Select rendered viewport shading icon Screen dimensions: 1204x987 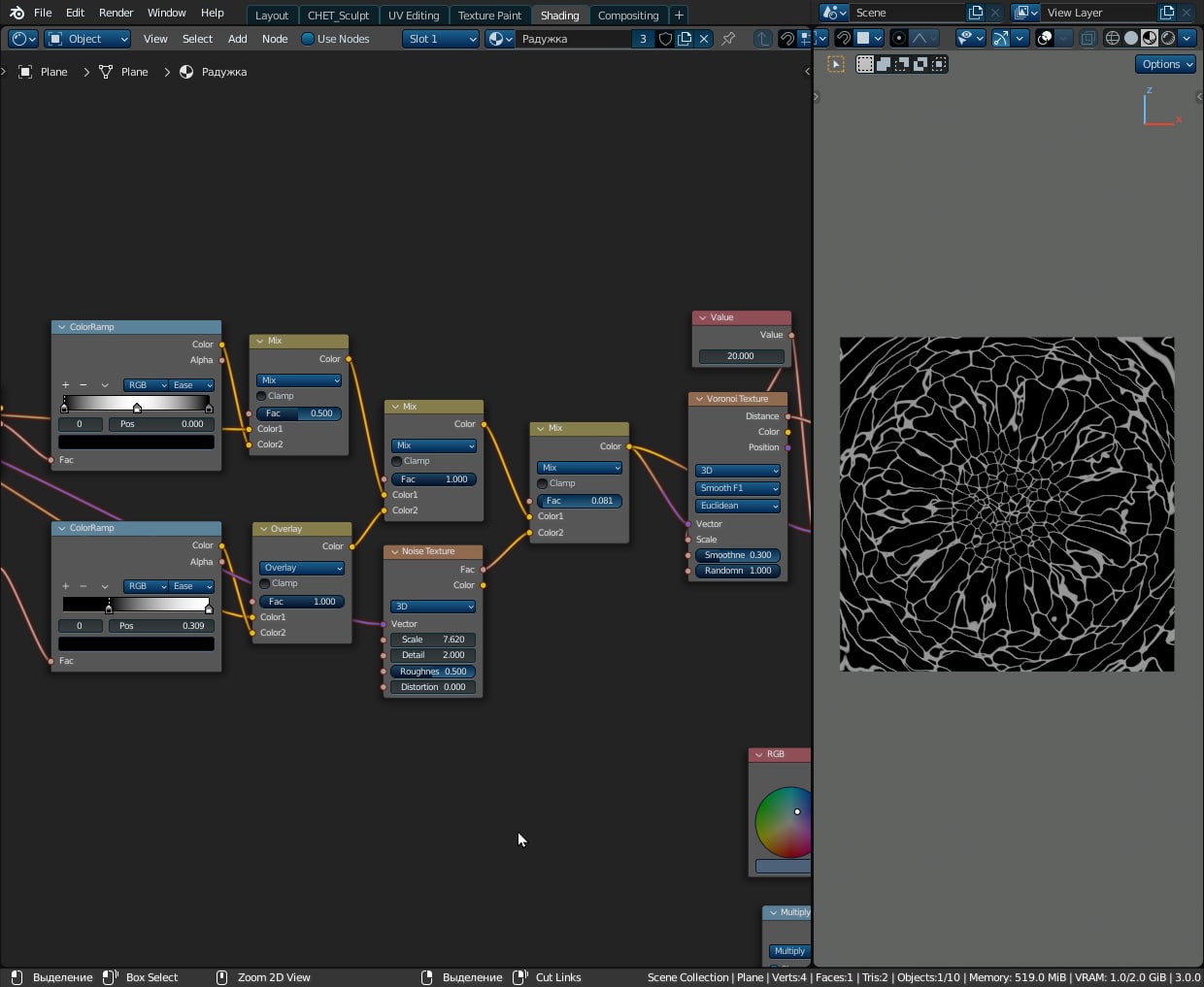pyautogui.click(x=1168, y=38)
